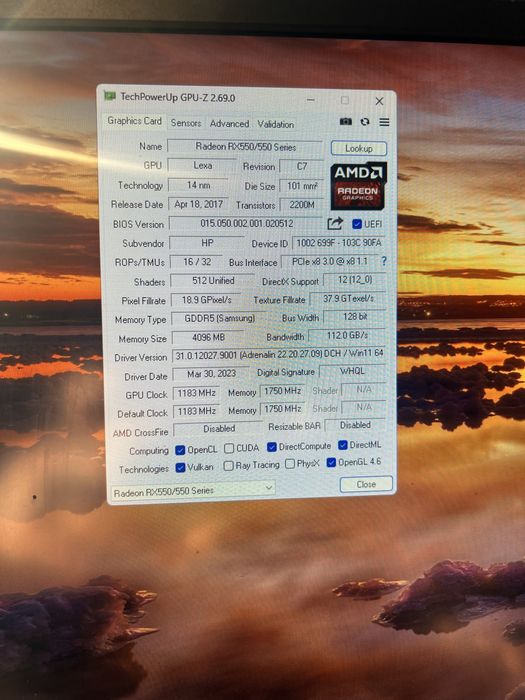The image size is (525, 700).
Task: Click the GPU Clock row Memory 1750 MHz
Action: point(283,391)
